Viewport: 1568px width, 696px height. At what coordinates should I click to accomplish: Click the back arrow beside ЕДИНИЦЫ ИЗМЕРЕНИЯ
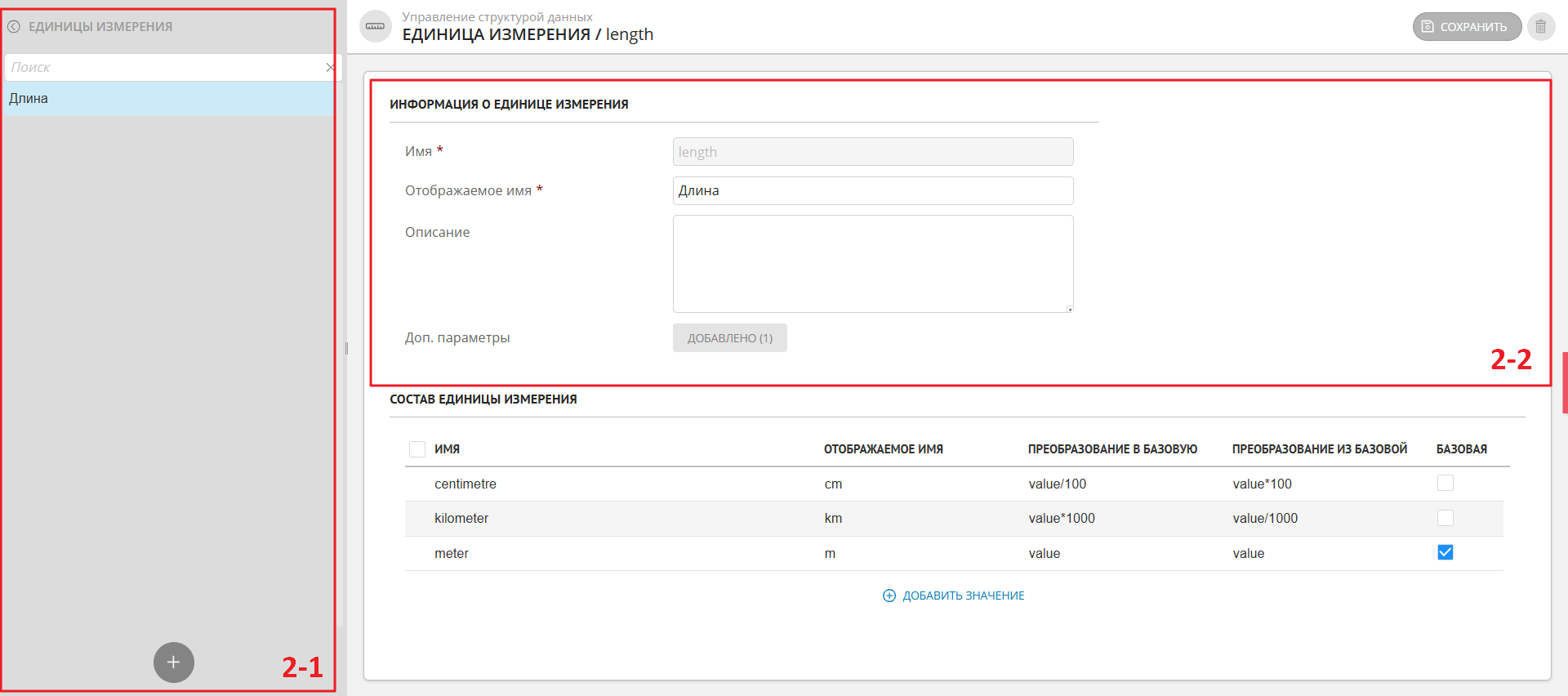[14, 27]
